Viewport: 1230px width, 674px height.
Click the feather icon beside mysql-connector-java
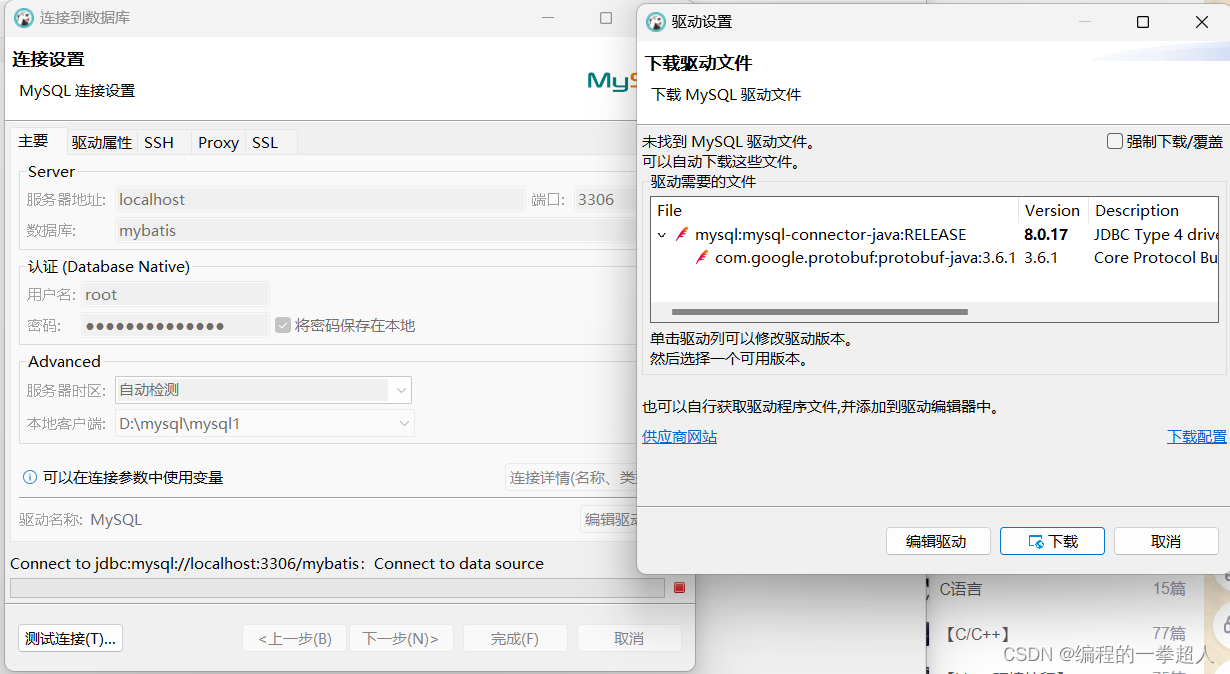point(682,235)
